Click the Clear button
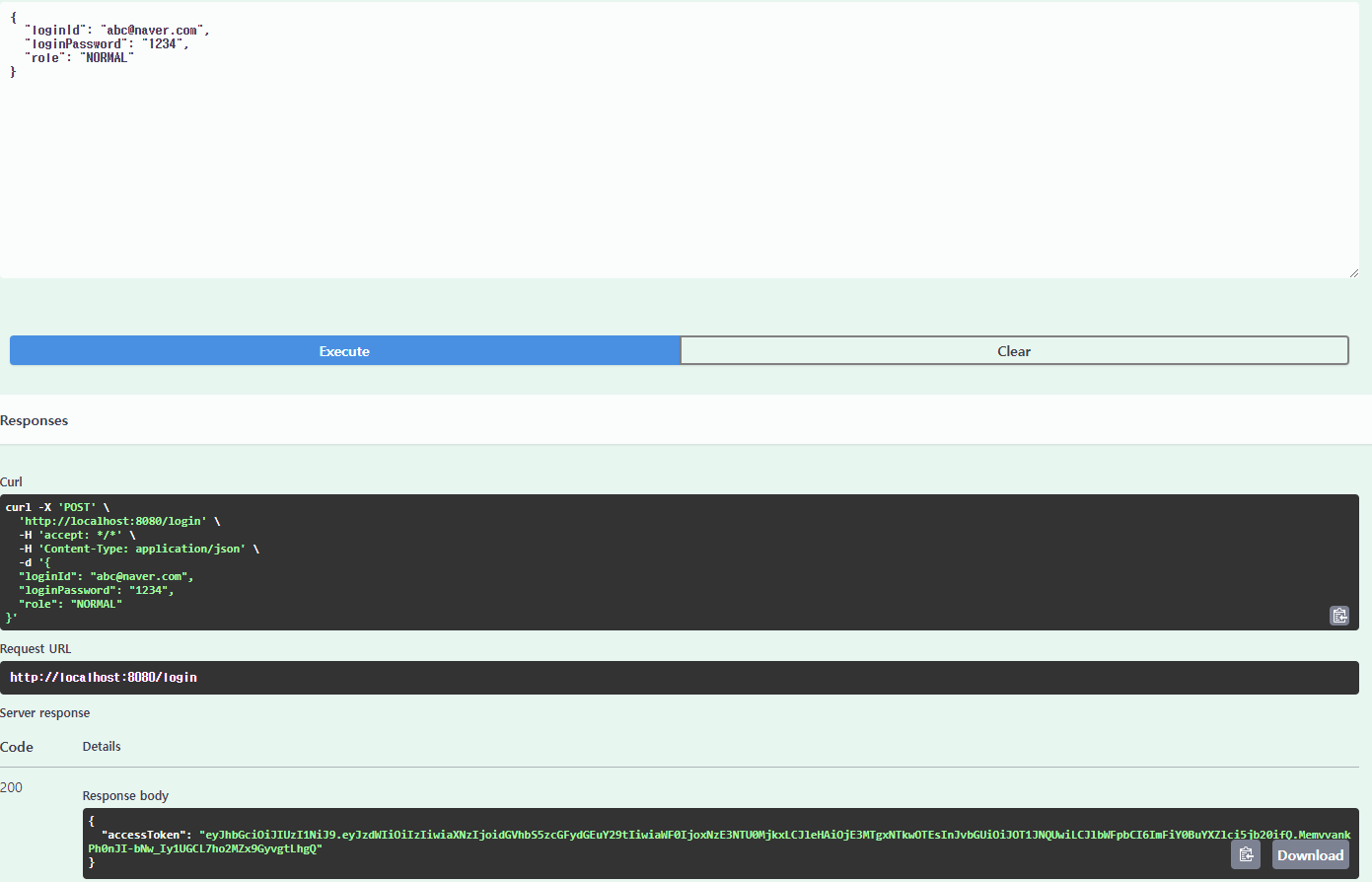Image resolution: width=1372 pixels, height=882 pixels. [x=1014, y=351]
